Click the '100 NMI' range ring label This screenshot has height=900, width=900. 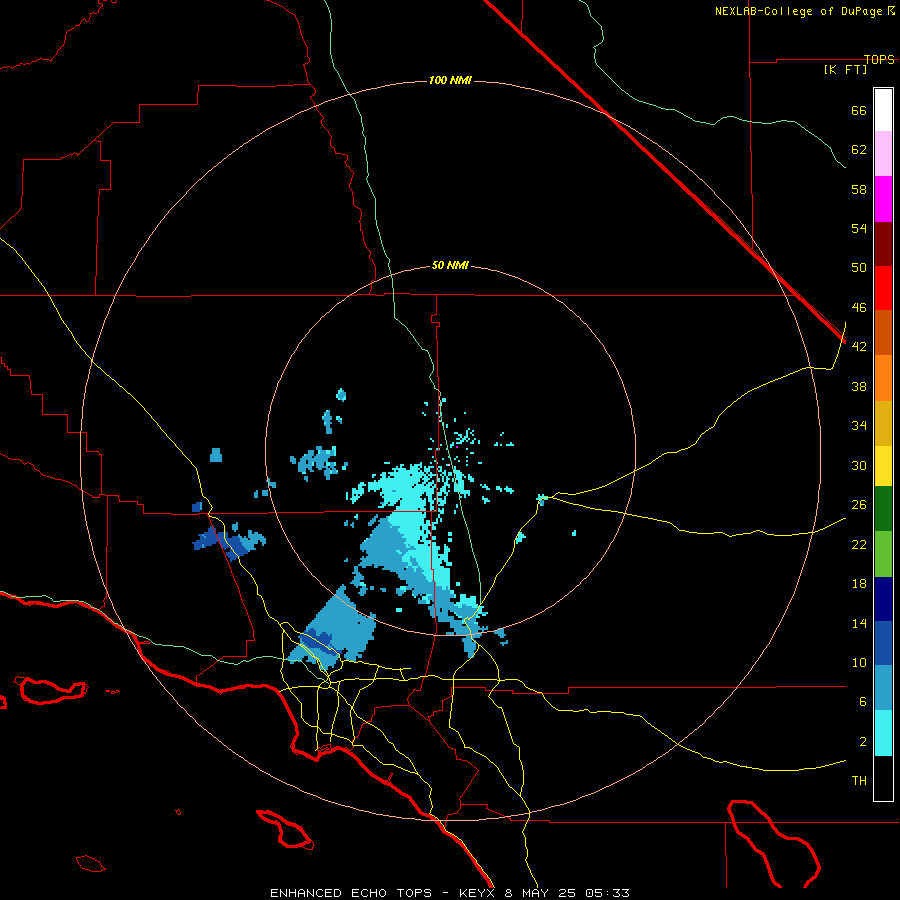(450, 80)
